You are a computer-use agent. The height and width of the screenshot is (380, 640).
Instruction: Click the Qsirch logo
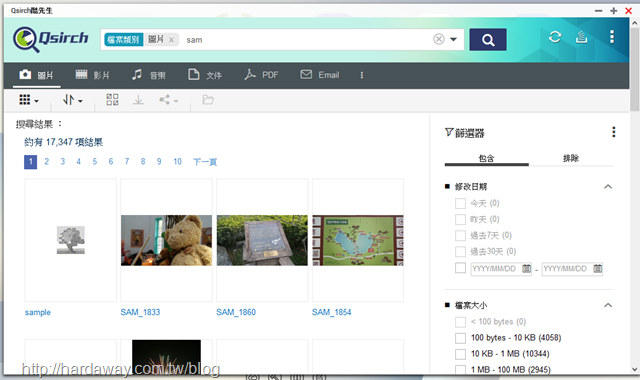click(51, 40)
